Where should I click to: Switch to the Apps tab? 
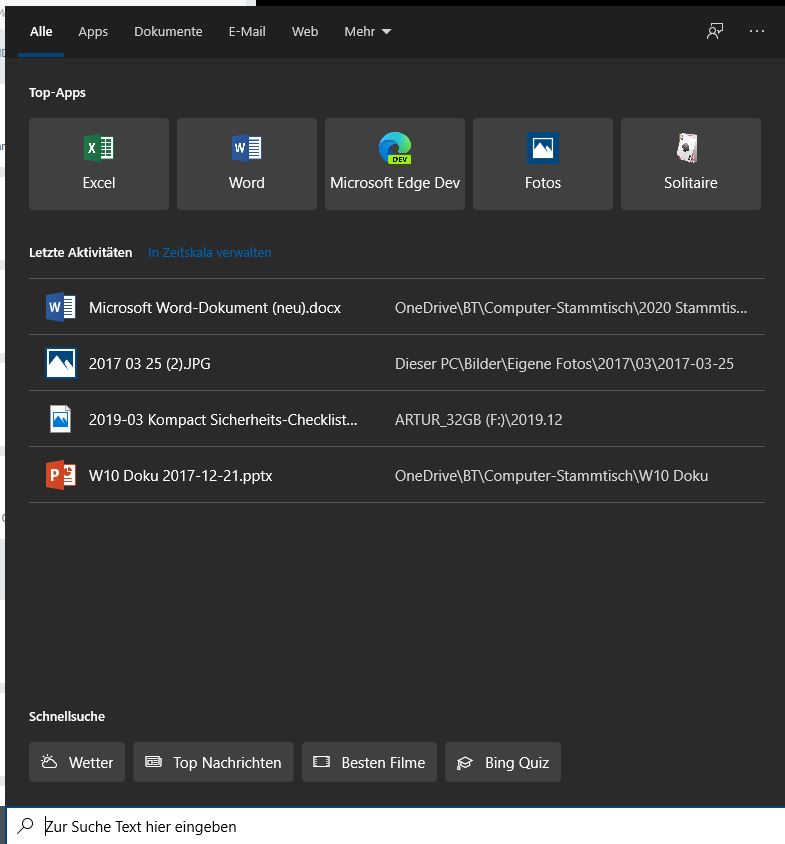(93, 31)
